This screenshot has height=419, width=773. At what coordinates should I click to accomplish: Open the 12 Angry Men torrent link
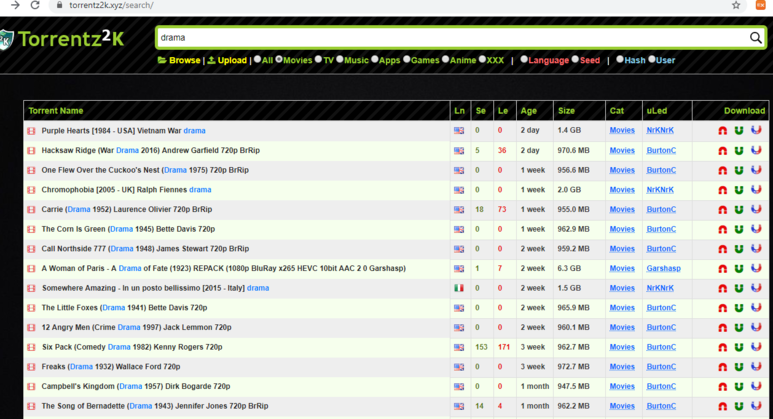point(137,327)
